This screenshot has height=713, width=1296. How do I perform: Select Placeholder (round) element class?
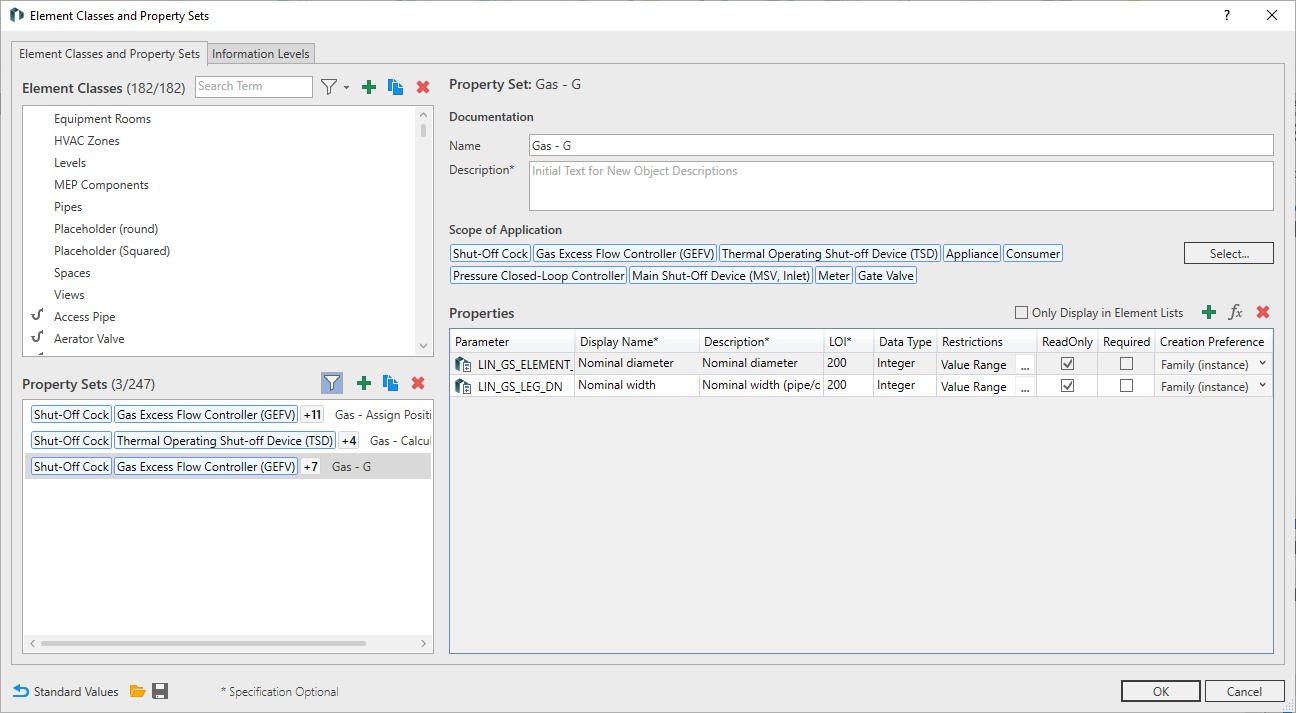[106, 229]
